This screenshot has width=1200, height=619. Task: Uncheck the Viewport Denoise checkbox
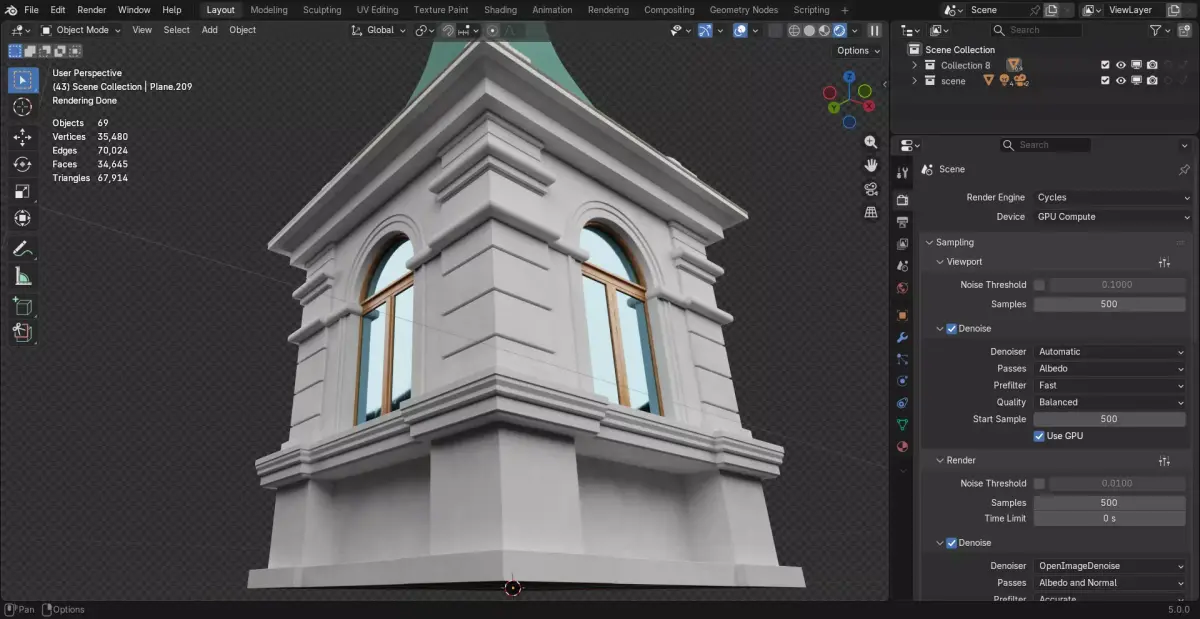tap(951, 328)
